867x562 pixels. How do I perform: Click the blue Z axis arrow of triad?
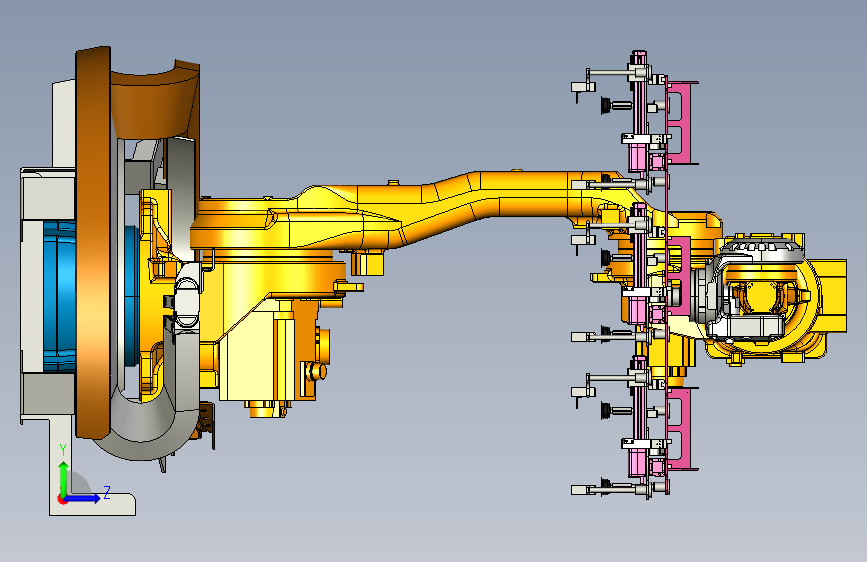[84, 498]
